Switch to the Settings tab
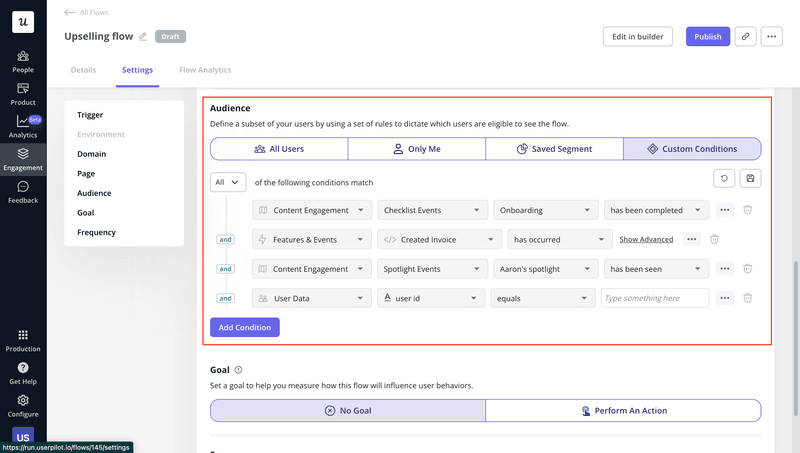Image resolution: width=800 pixels, height=453 pixels. point(137,70)
